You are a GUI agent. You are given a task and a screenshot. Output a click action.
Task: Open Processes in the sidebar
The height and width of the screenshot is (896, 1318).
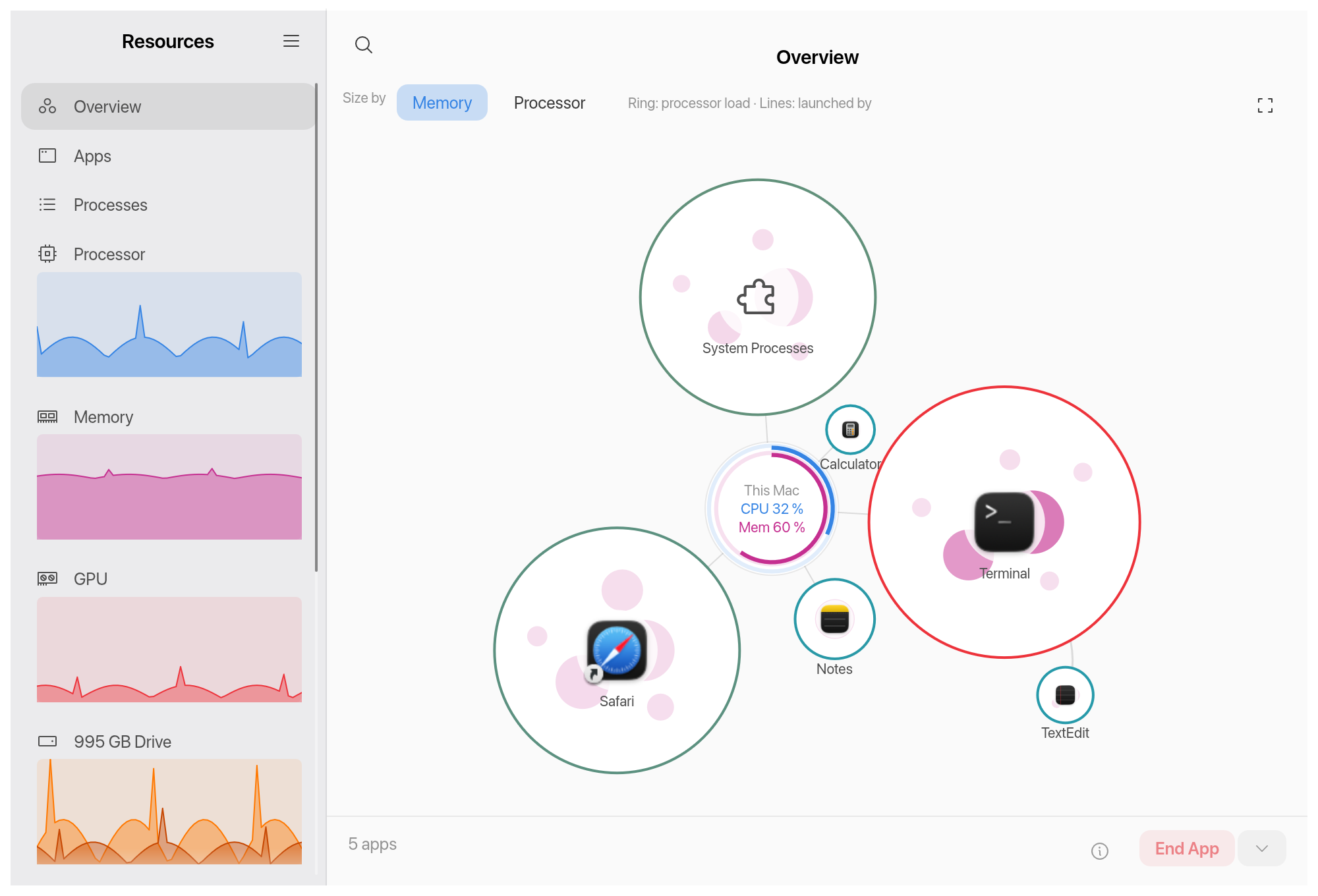pyautogui.click(x=169, y=205)
